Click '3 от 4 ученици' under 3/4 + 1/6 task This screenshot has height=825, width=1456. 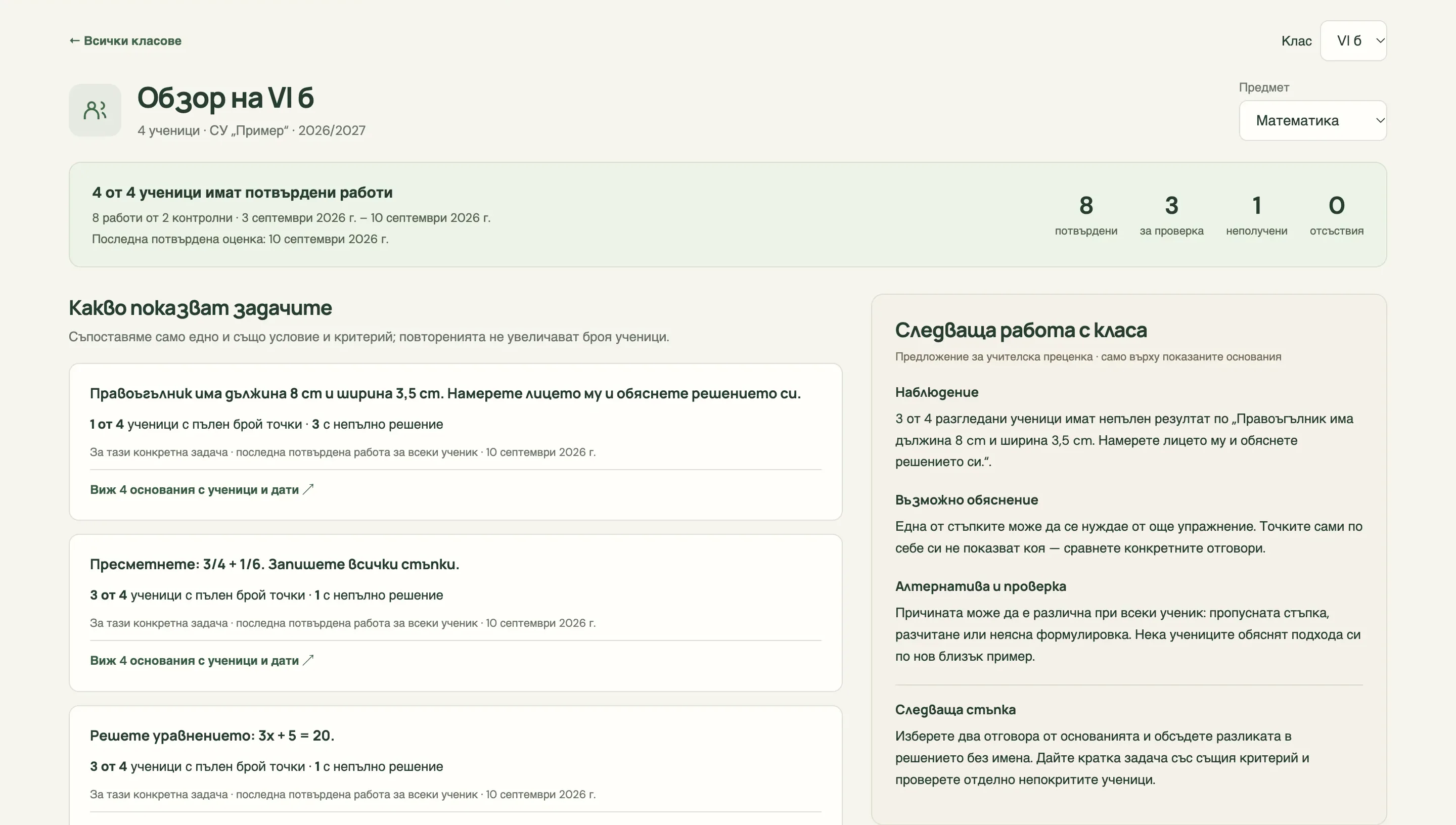(197, 595)
